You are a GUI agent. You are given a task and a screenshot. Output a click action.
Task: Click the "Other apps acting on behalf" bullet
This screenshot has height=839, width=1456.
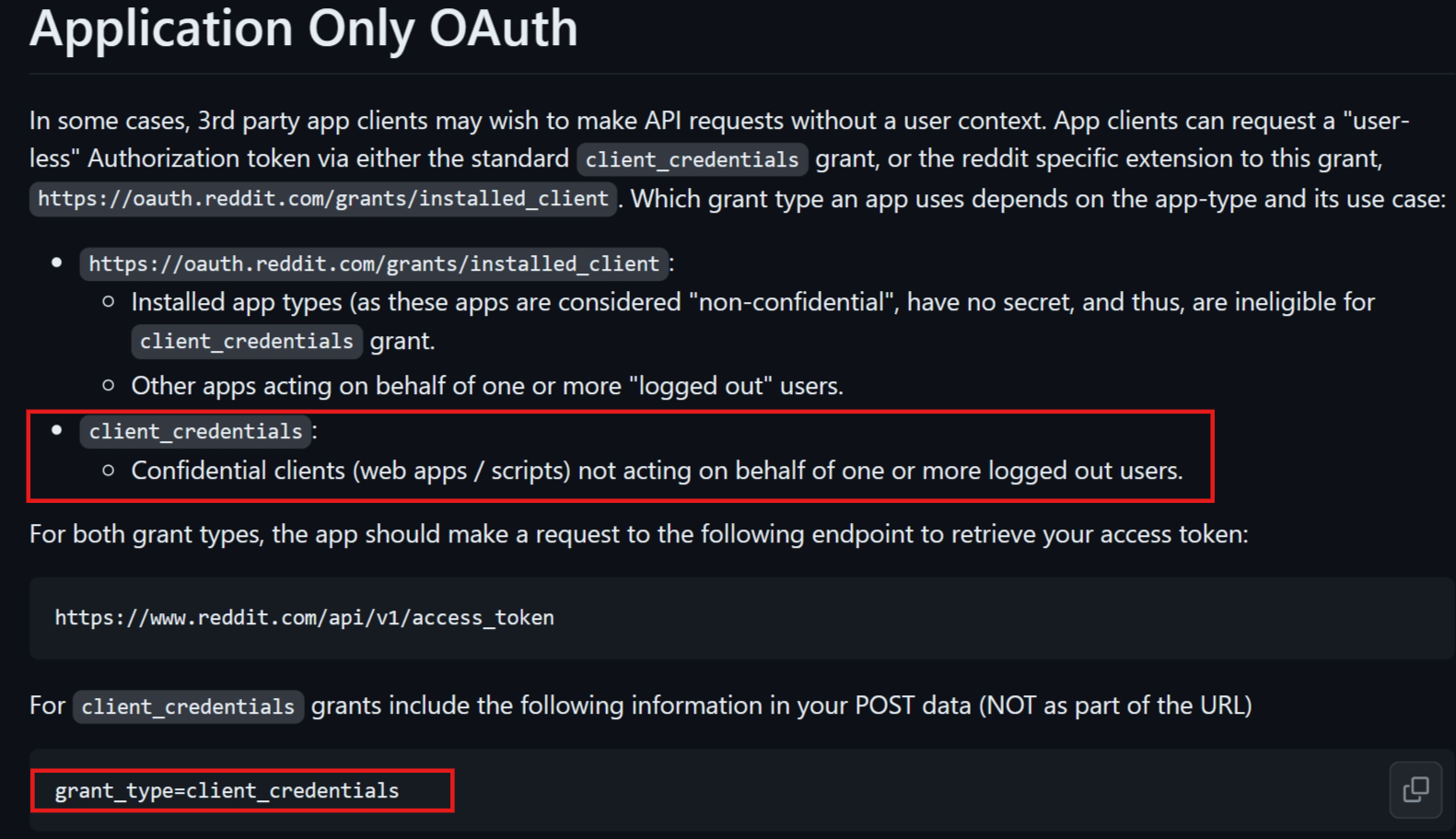click(487, 386)
